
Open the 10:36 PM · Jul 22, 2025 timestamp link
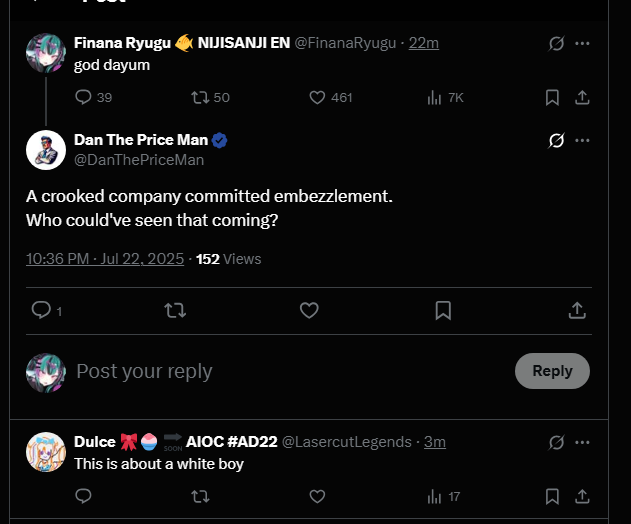[105, 259]
